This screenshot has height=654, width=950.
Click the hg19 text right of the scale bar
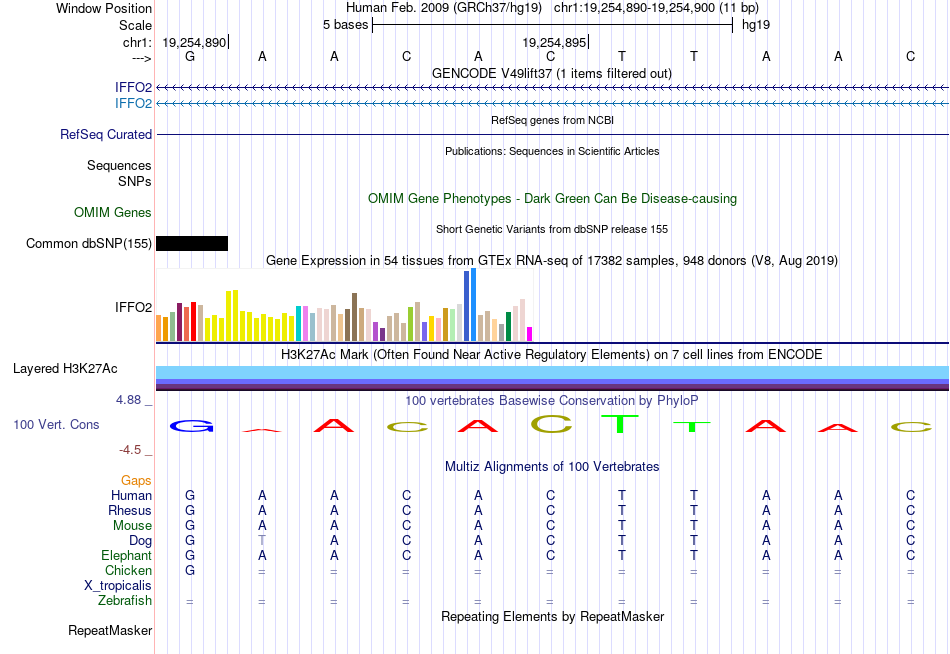(756, 25)
